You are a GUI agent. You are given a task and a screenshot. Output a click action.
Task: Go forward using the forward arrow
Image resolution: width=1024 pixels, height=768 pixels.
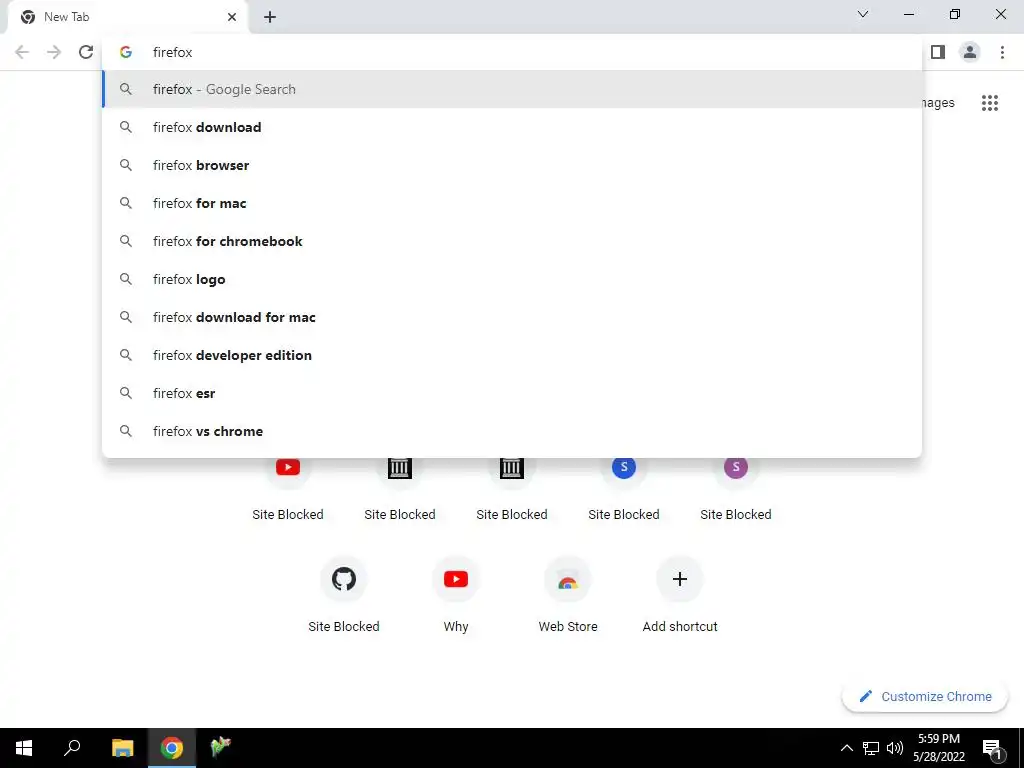[54, 52]
